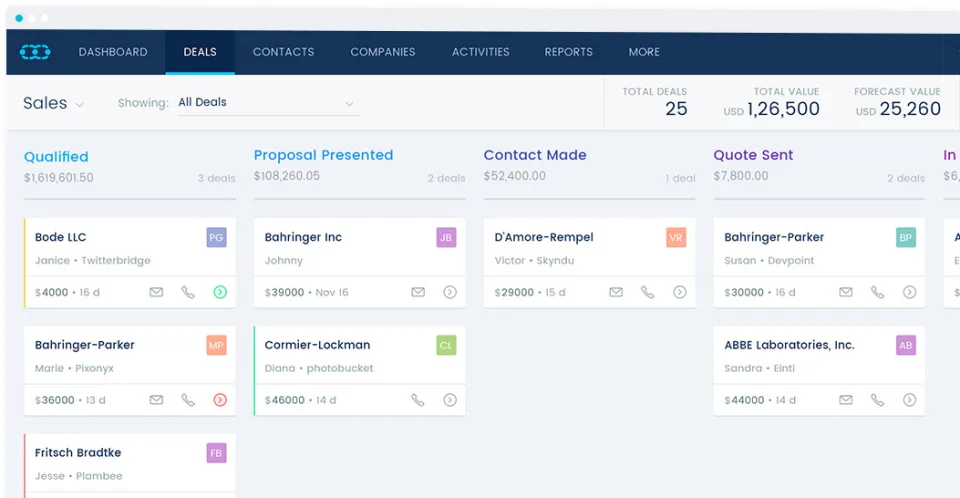The width and height of the screenshot is (960, 498).
Task: Open the Reports tab
Action: click(x=569, y=52)
